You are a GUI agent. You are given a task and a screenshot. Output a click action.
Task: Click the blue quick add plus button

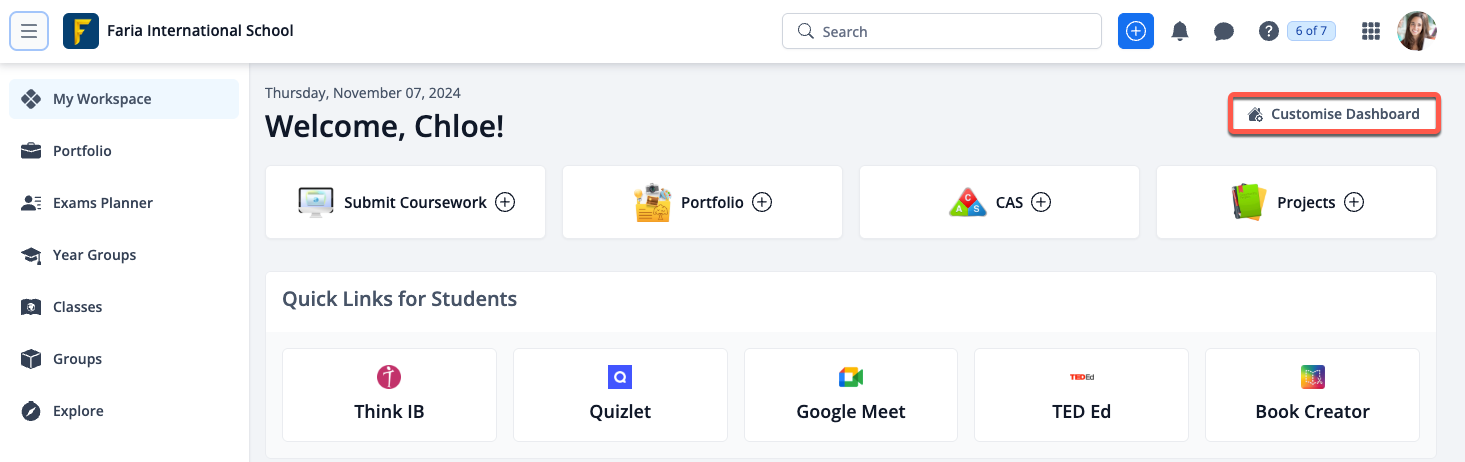(1136, 31)
